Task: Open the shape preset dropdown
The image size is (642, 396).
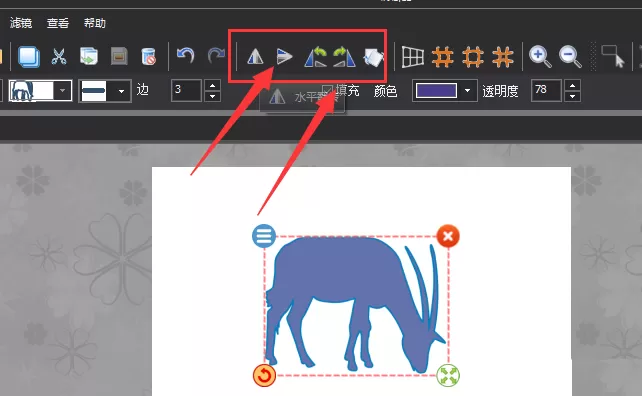Action: tap(62, 91)
